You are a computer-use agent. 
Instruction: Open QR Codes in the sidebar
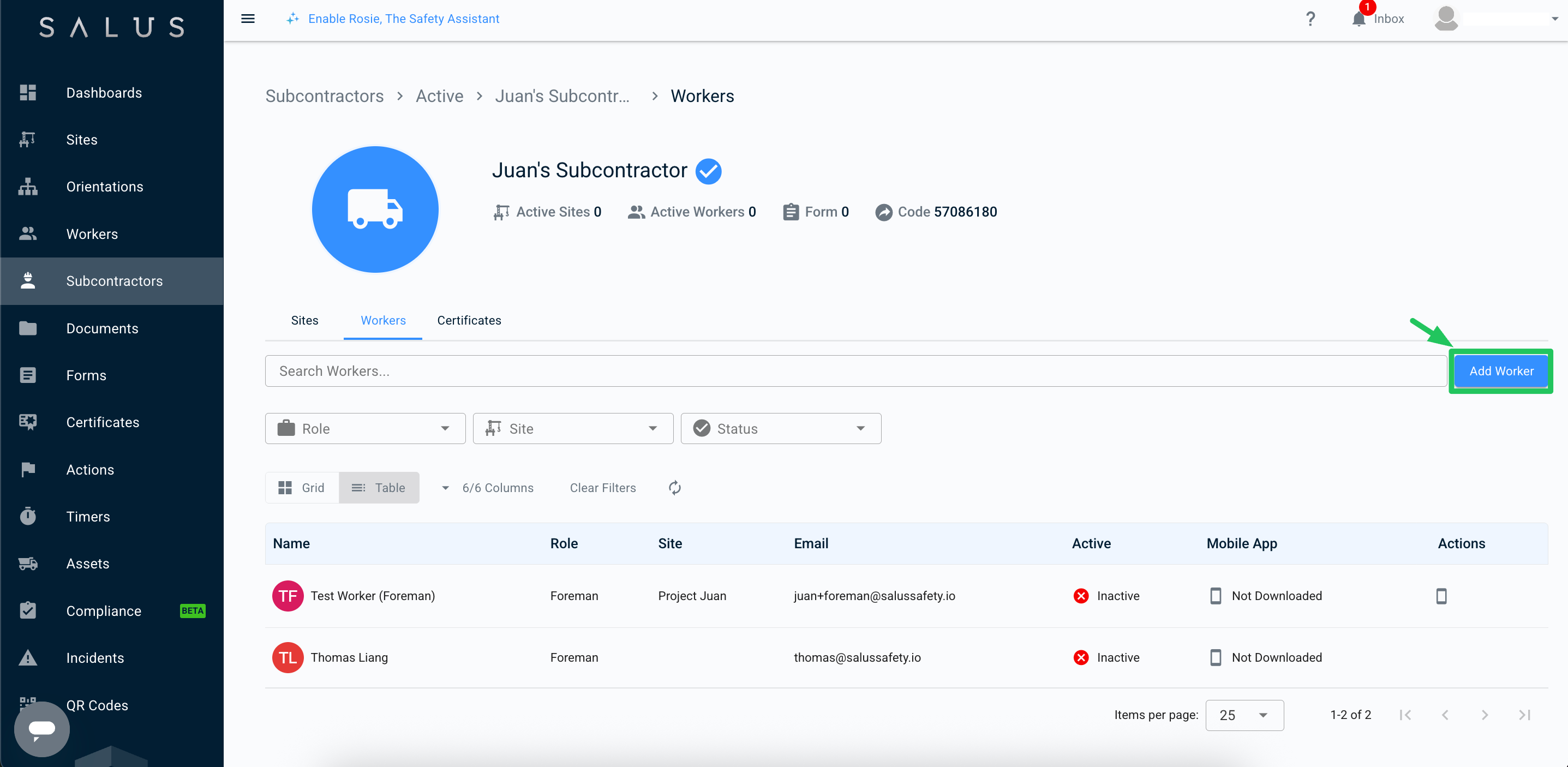pyautogui.click(x=97, y=705)
